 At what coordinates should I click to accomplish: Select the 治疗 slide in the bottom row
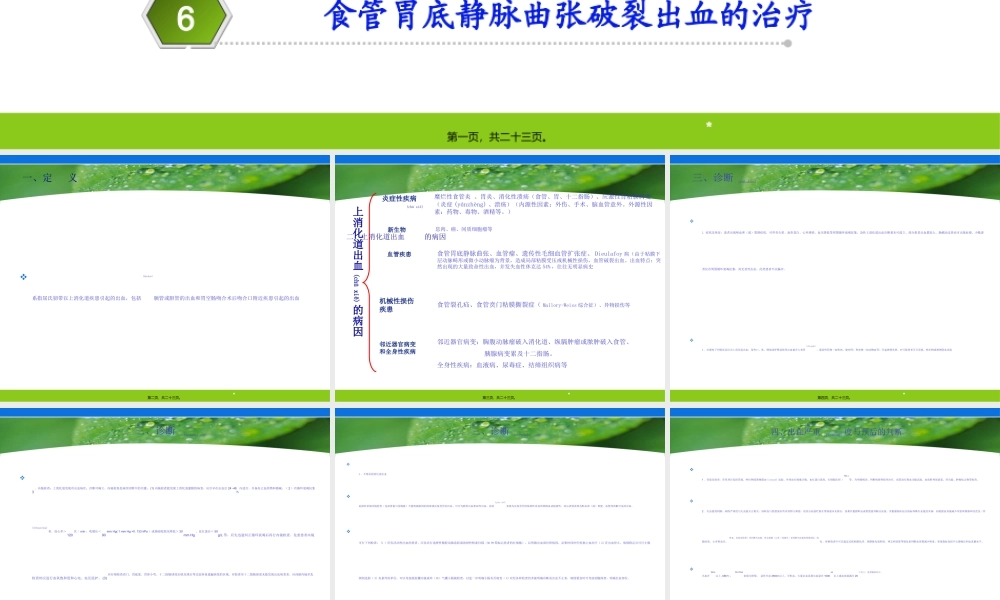tap(498, 432)
